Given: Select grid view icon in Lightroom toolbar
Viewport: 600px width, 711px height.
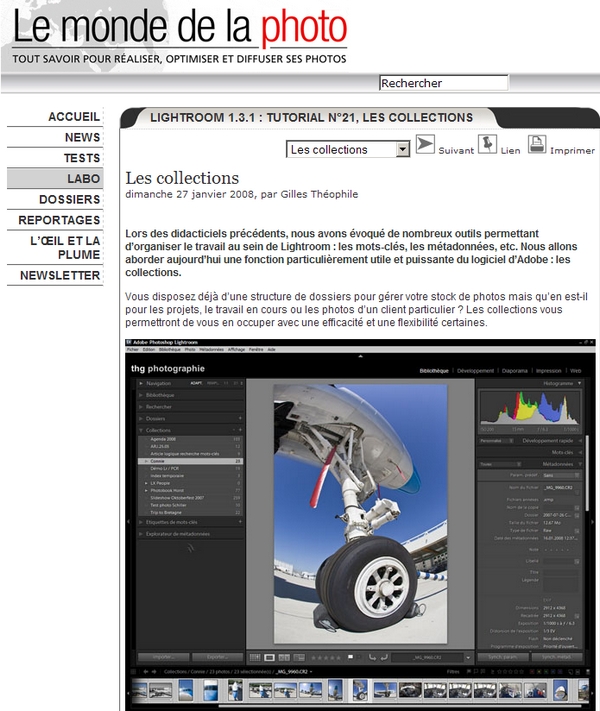Looking at the screenshot, I should 254,657.
